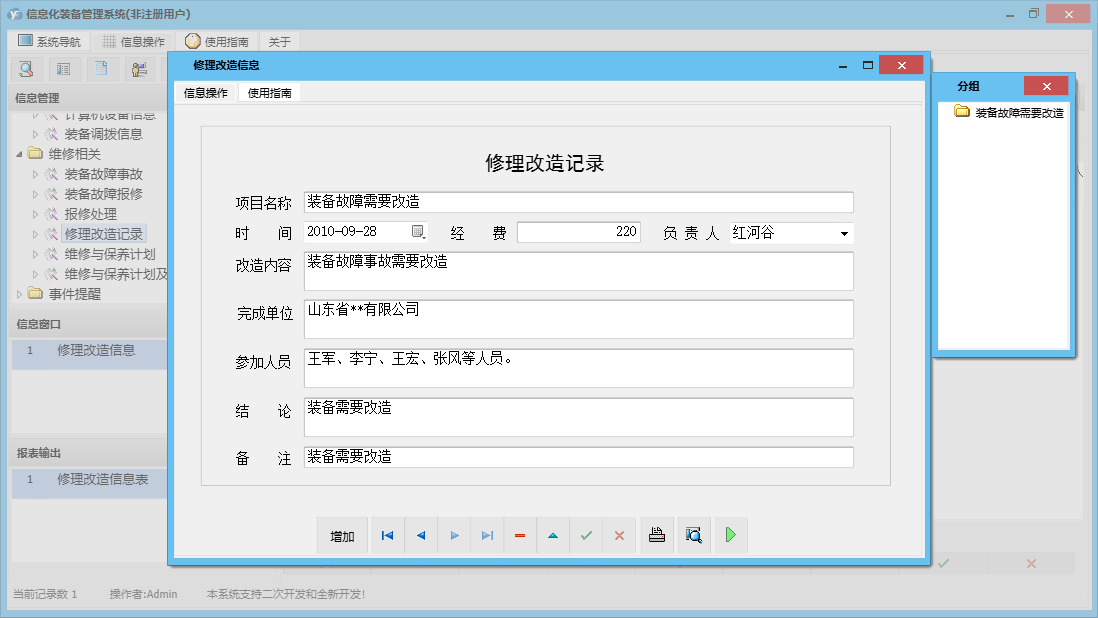Open 使用指南 tab in the 修理改造信息 window
This screenshot has height=618, width=1098.
(269, 93)
